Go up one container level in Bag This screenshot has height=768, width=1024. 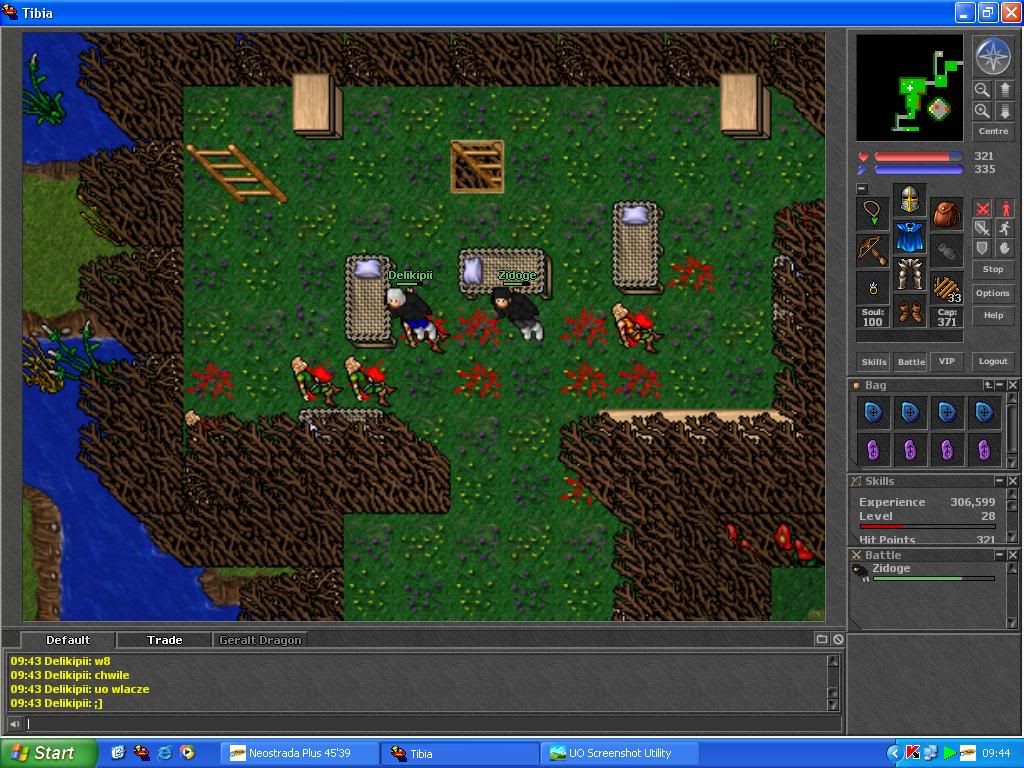pos(988,385)
